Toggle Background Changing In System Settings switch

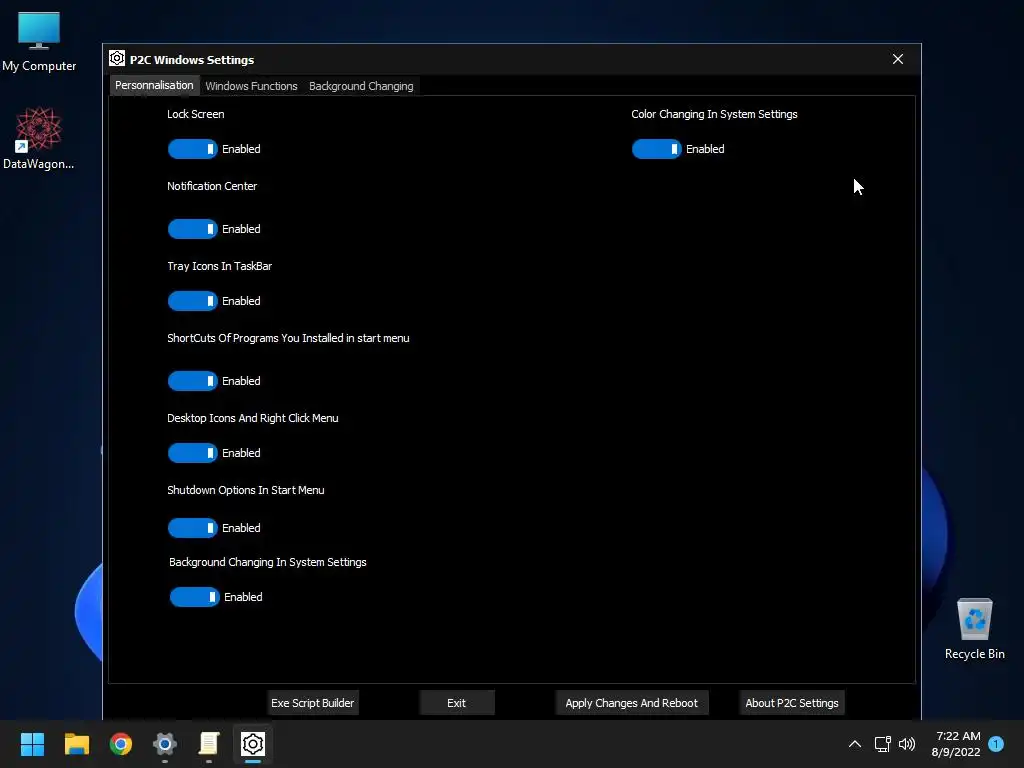pyautogui.click(x=195, y=597)
